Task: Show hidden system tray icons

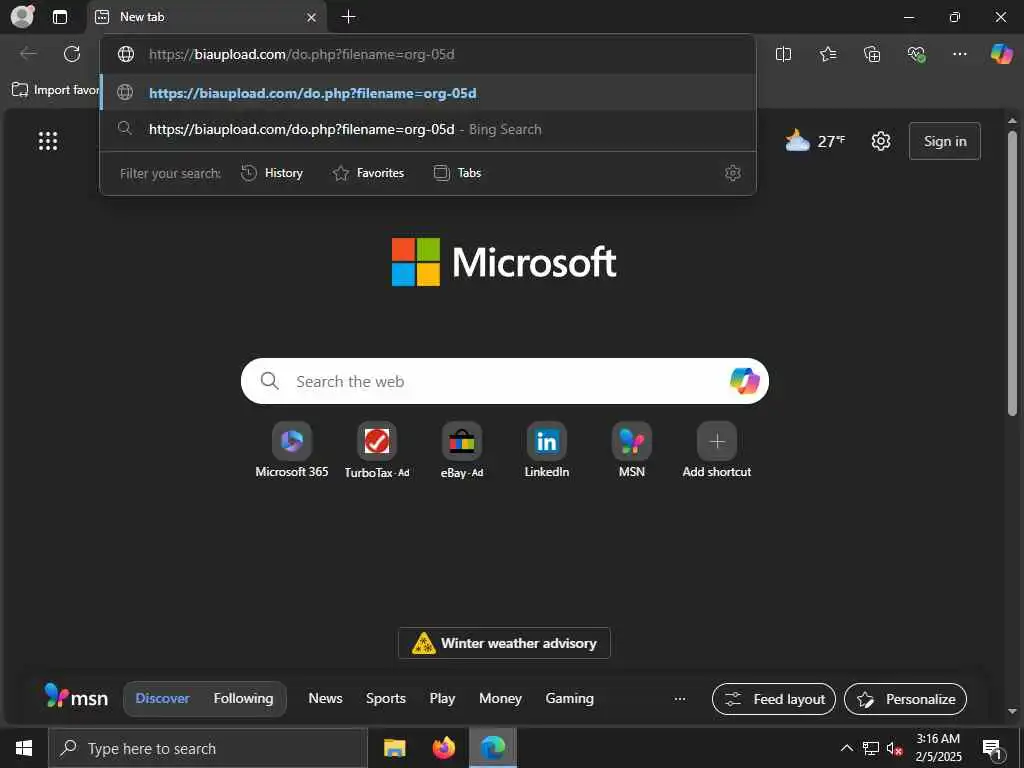Action: [x=846, y=748]
